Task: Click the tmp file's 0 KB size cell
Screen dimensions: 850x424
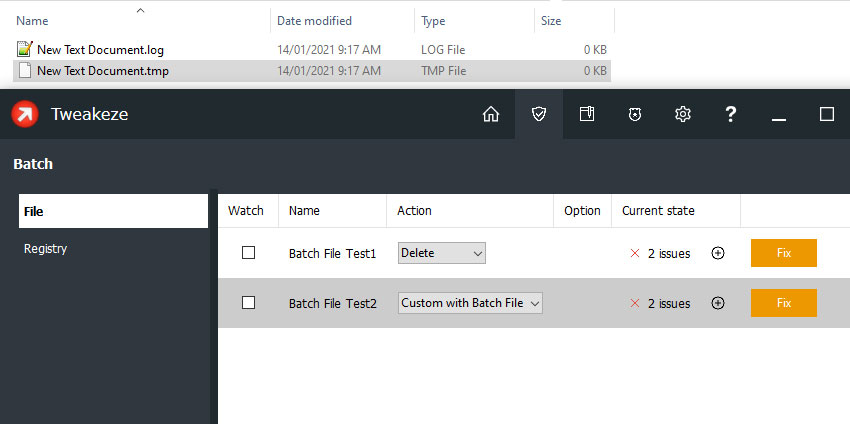Action: pos(595,71)
